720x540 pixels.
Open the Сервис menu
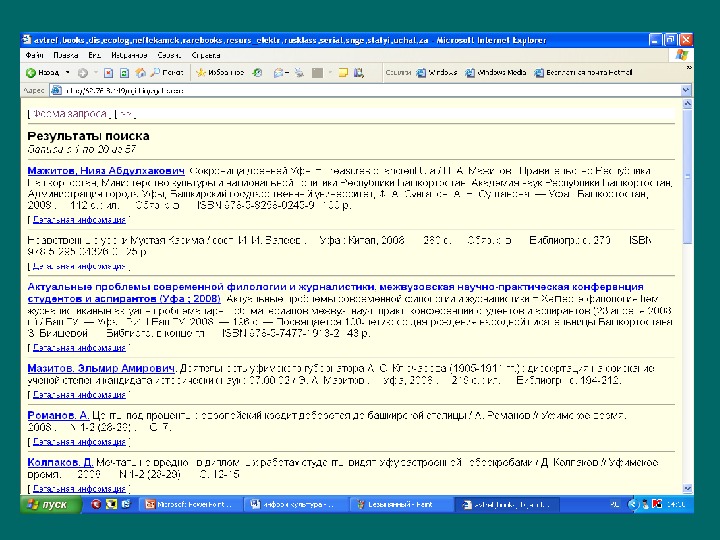[x=169, y=56]
